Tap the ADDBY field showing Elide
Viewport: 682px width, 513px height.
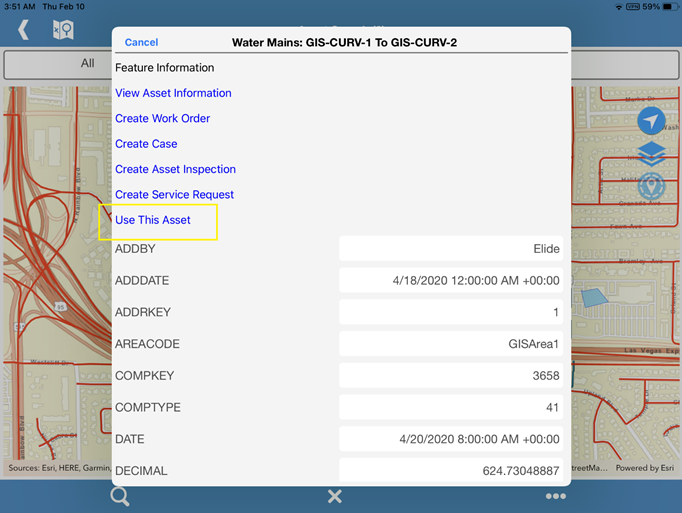(x=451, y=249)
